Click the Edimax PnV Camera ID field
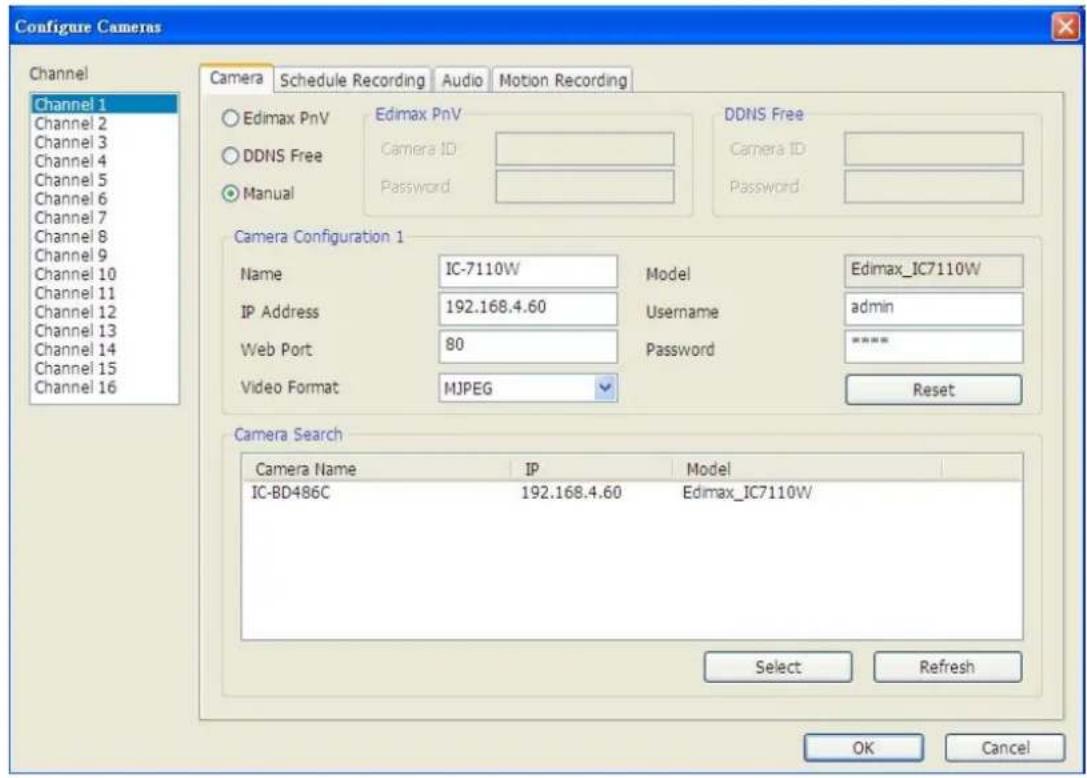Viewport: 1087px width, 778px height. [584, 149]
